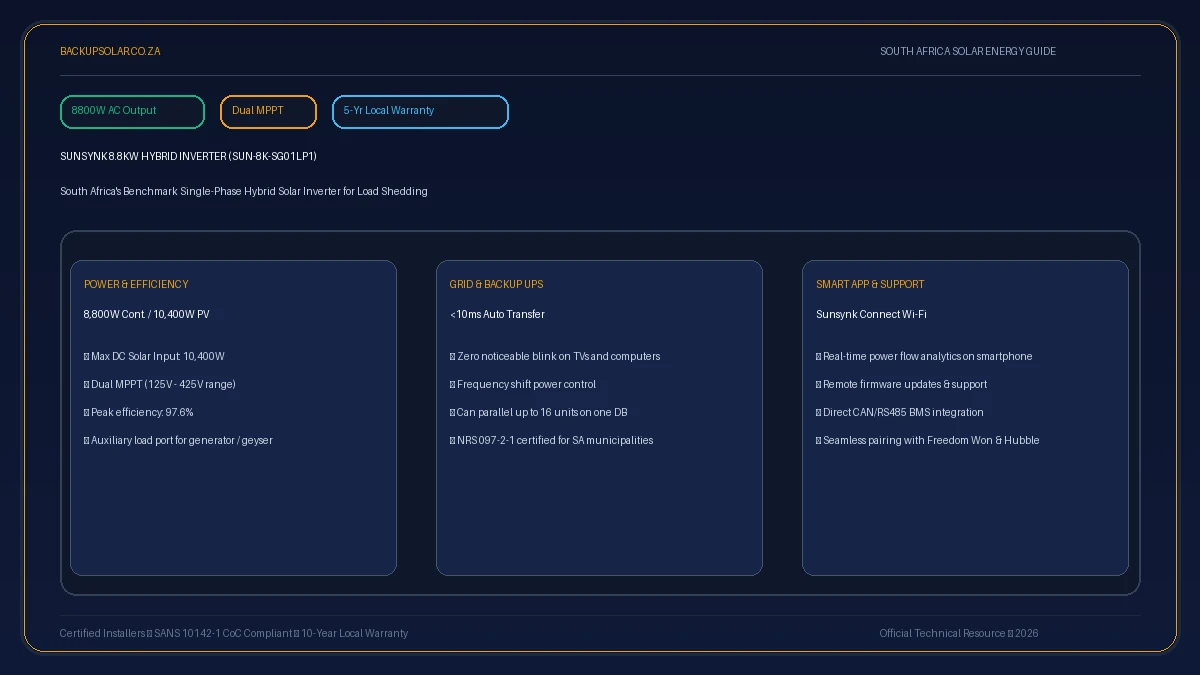
Task: Click the BACKUPSOLAR.CO.ZA site link
Action: point(110,51)
